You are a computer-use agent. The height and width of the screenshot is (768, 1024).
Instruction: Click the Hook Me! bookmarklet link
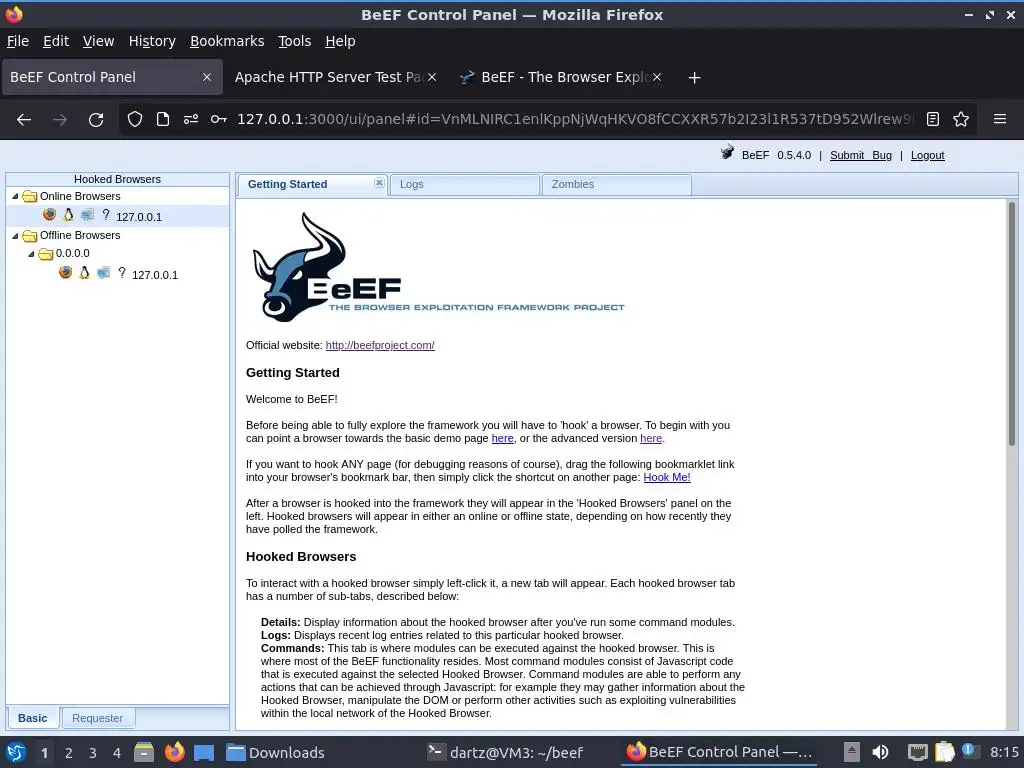point(667,477)
